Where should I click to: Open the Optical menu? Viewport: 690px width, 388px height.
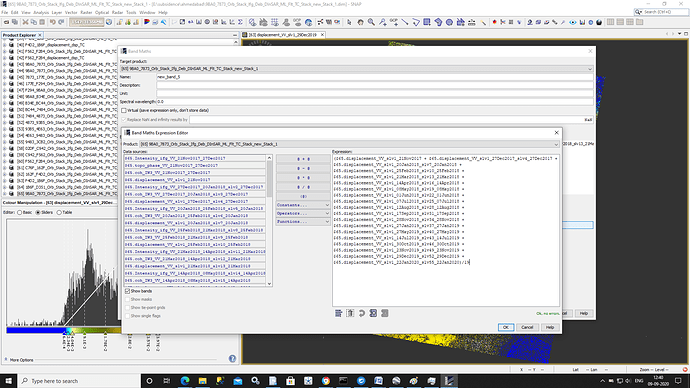point(102,12)
